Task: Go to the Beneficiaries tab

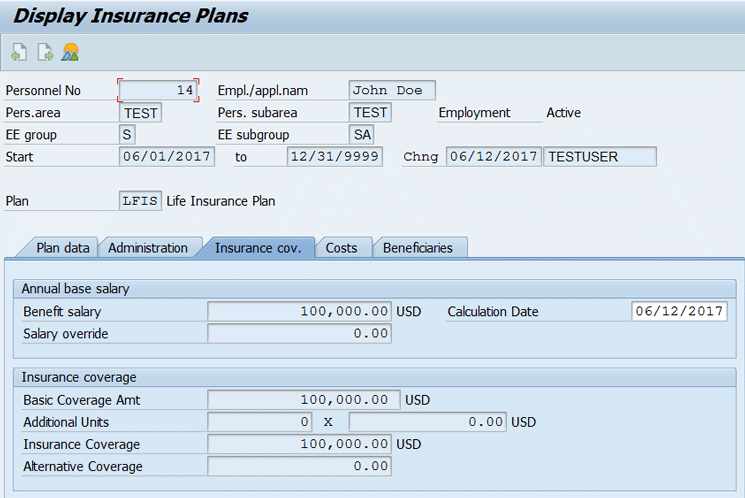Action: [x=418, y=248]
